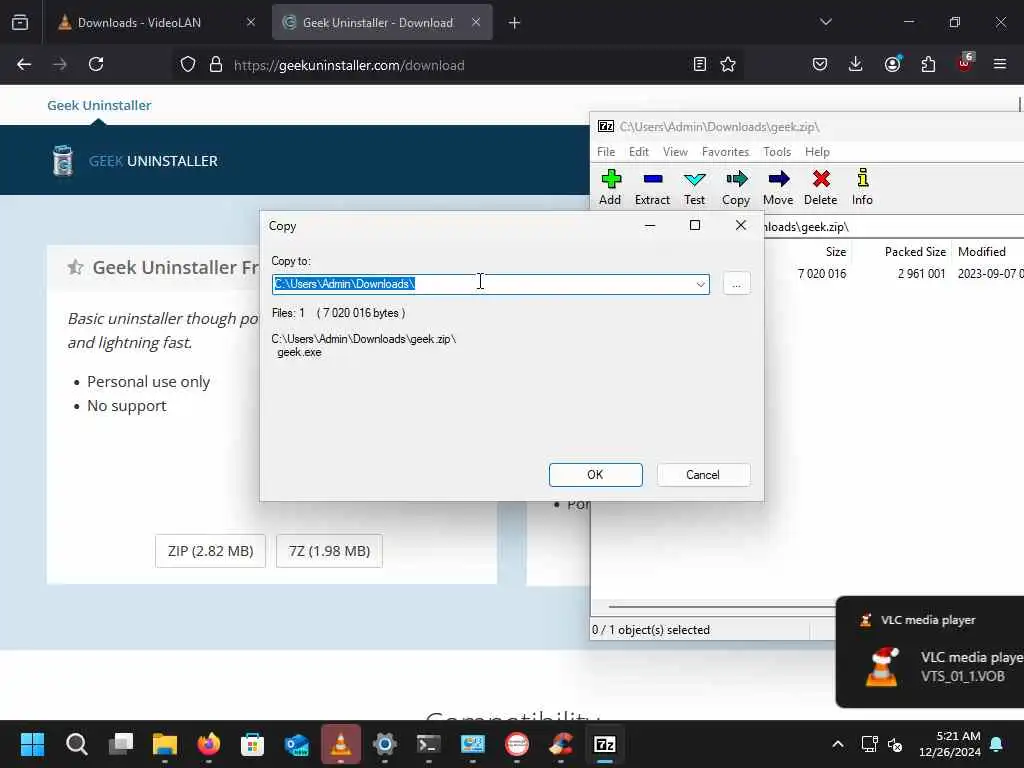Open the Edit menu in 7-Zip
1024x768 pixels.
(x=639, y=152)
